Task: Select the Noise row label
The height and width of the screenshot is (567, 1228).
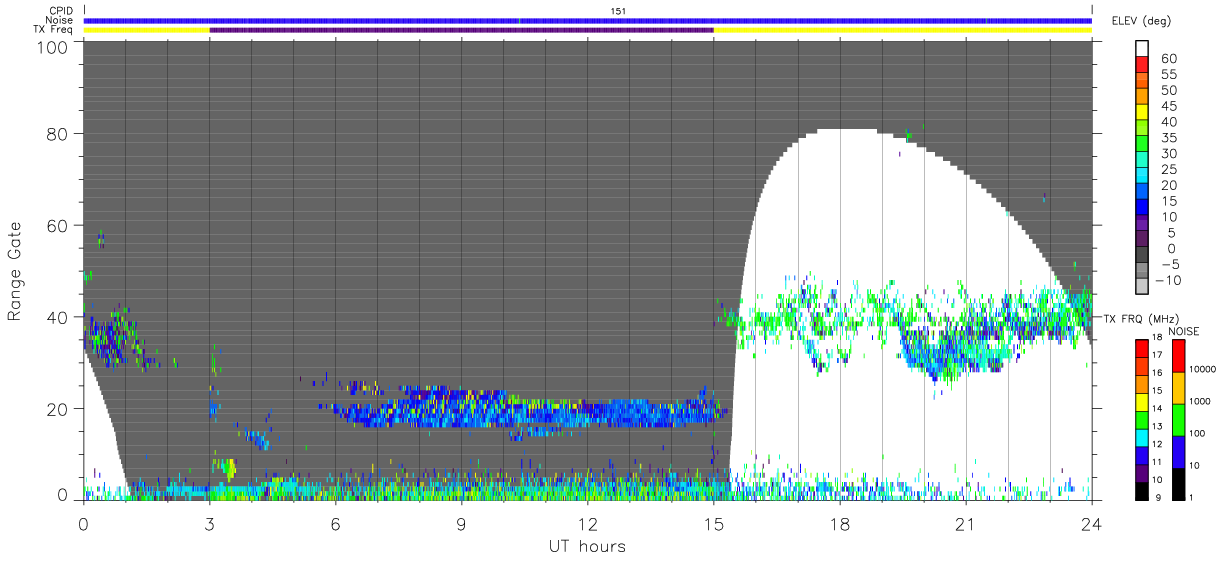Action: click(59, 20)
